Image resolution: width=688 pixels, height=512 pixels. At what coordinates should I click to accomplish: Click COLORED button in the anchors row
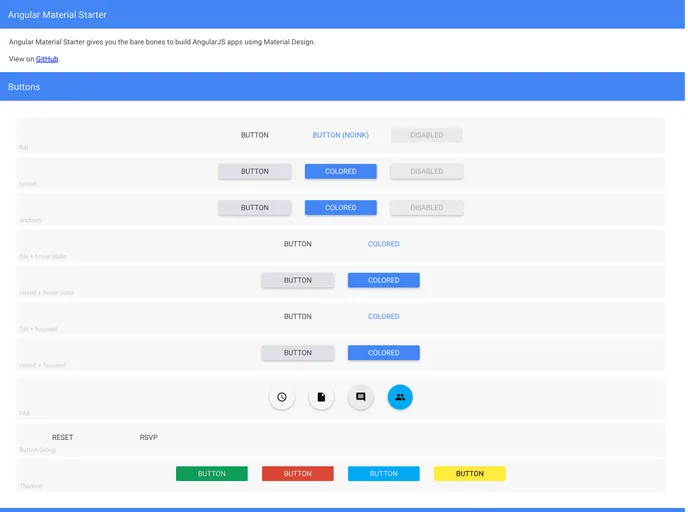(340, 208)
